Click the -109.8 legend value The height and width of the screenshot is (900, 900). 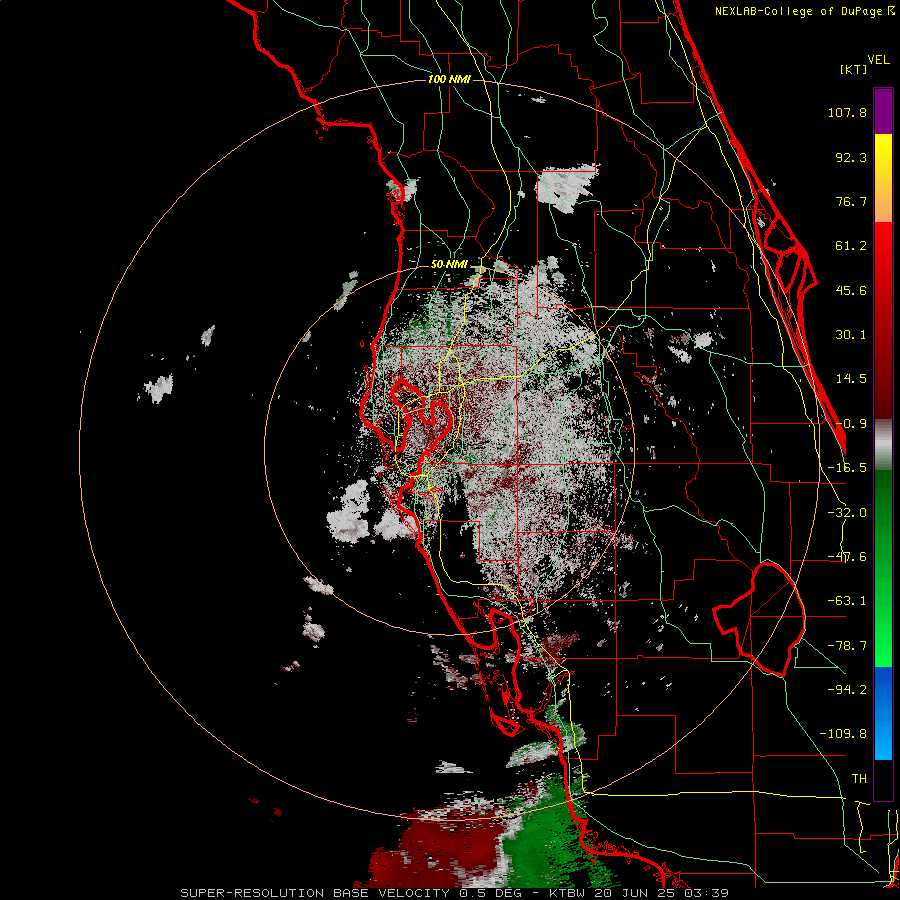click(843, 734)
